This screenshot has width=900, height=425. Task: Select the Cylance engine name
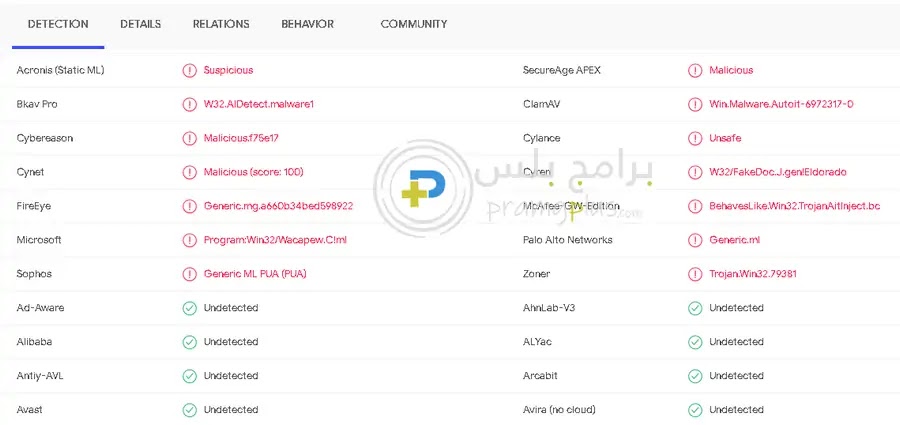click(x=542, y=138)
